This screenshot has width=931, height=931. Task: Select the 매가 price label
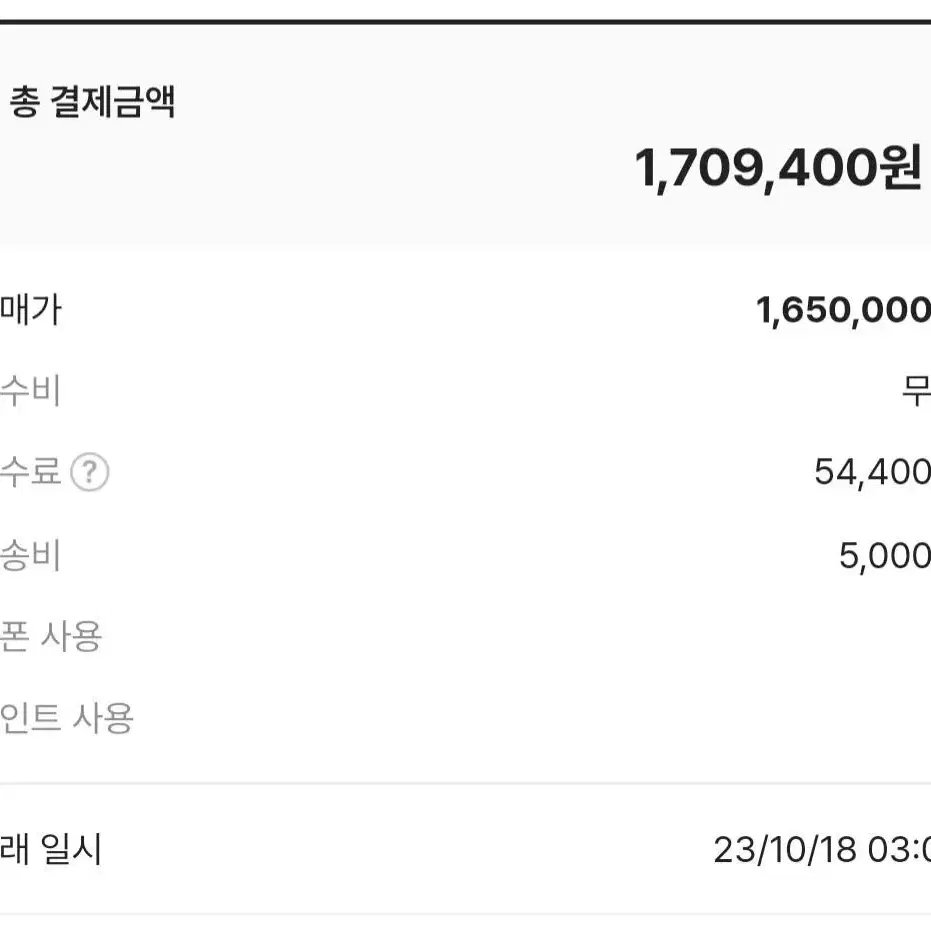point(31,309)
